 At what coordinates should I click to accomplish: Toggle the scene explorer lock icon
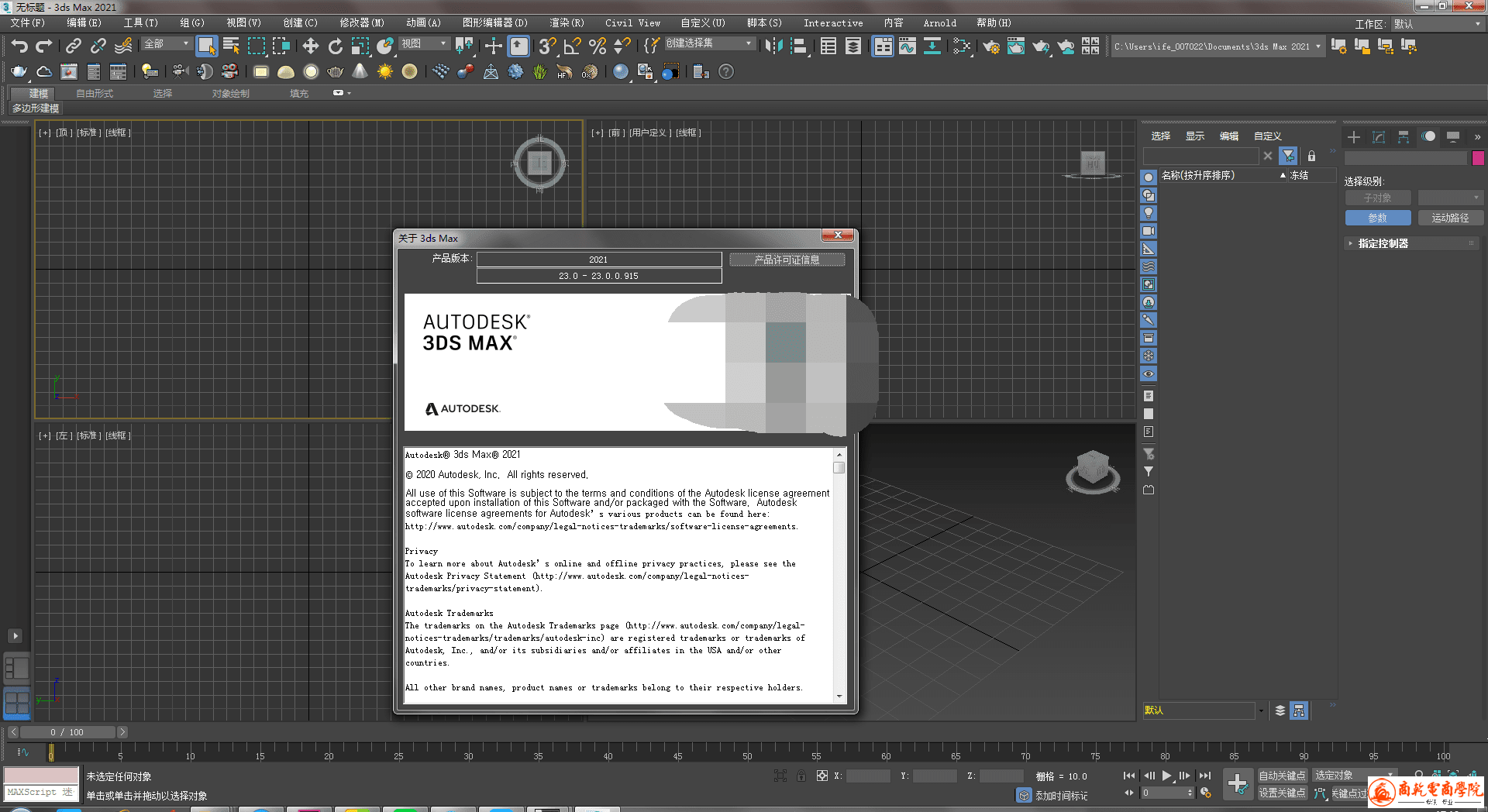point(1311,156)
